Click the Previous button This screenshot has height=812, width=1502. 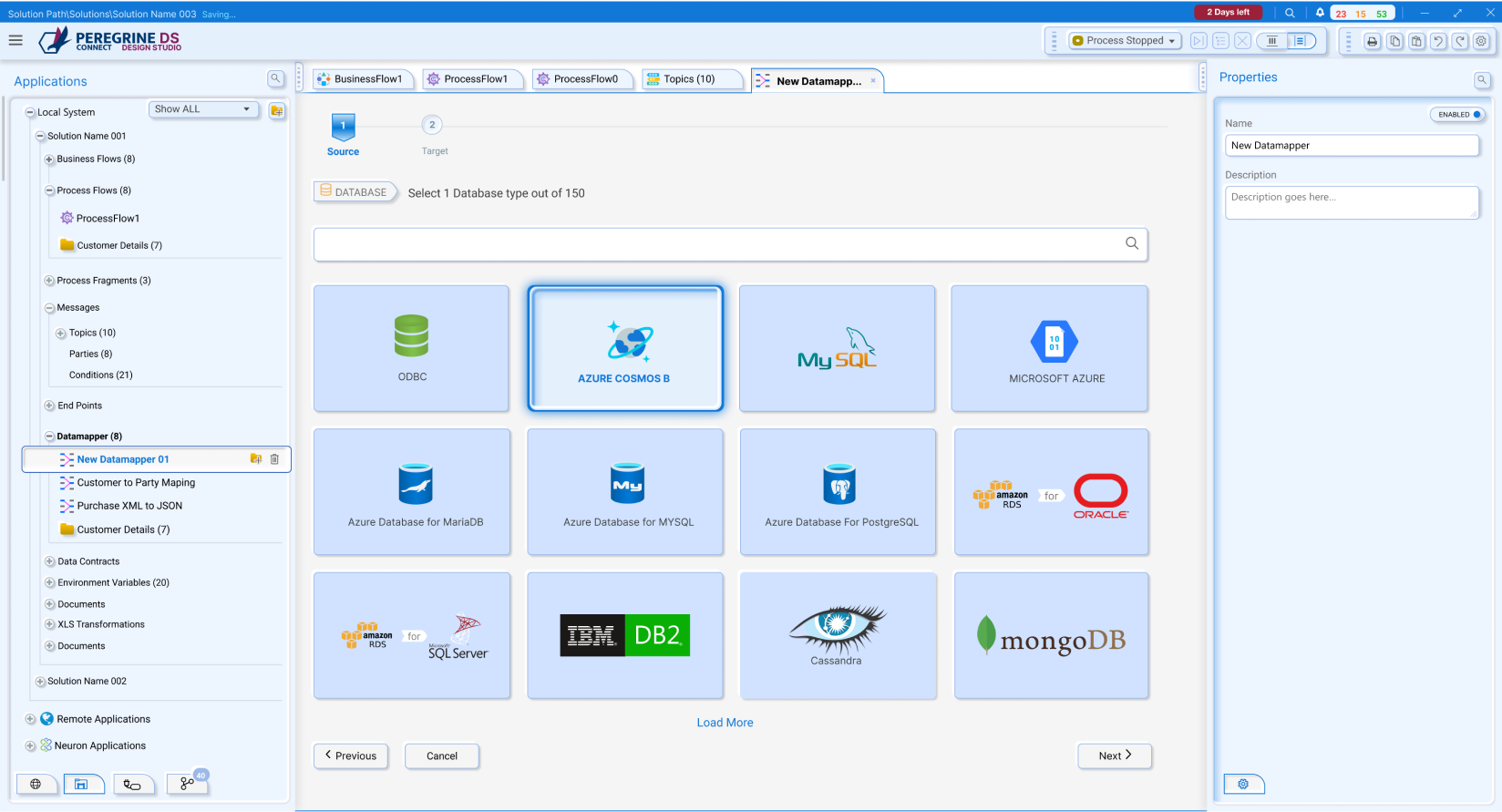coord(351,755)
